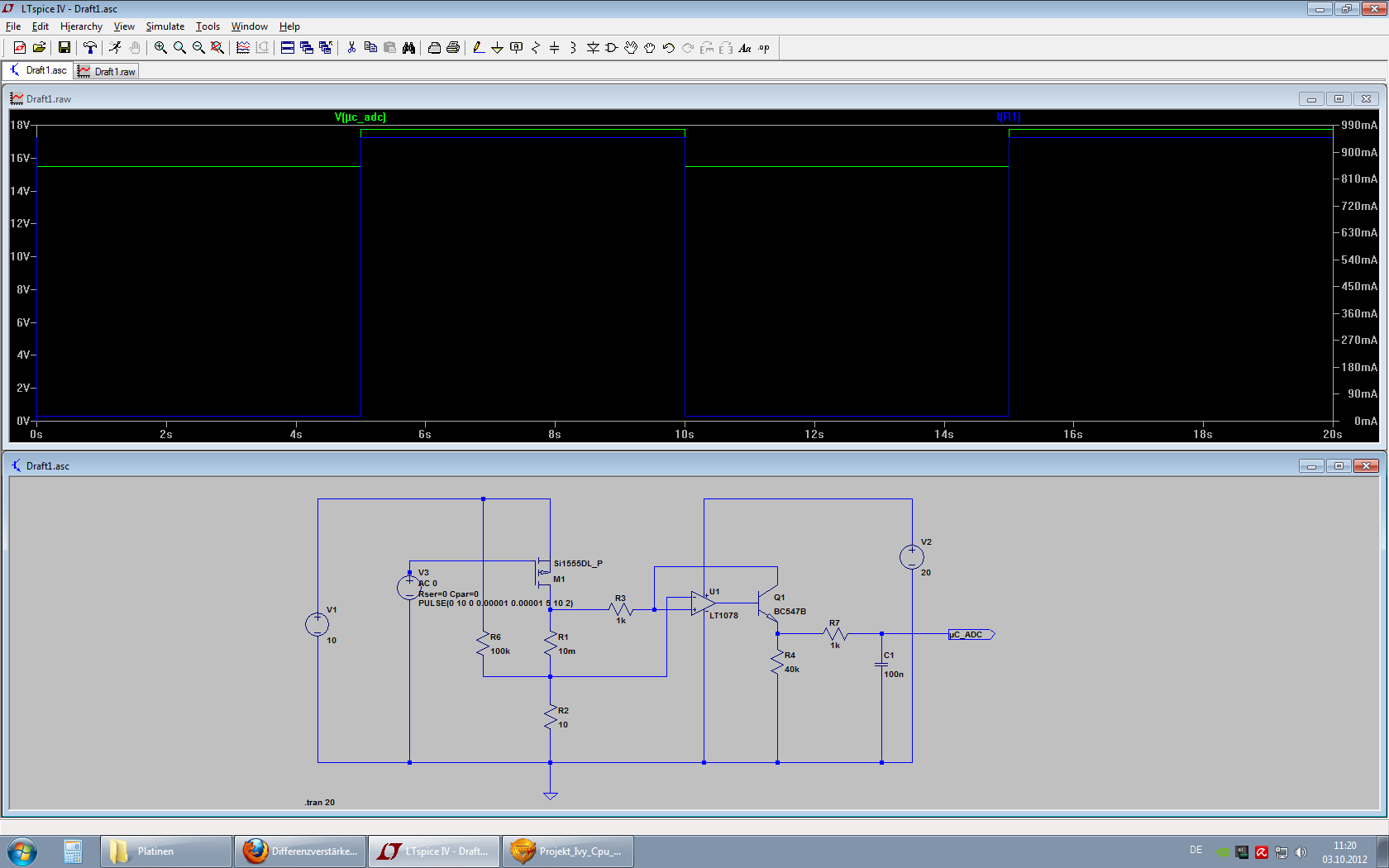This screenshot has width=1389, height=868.
Task: Click the Halt simulation hand icon
Action: 135,48
